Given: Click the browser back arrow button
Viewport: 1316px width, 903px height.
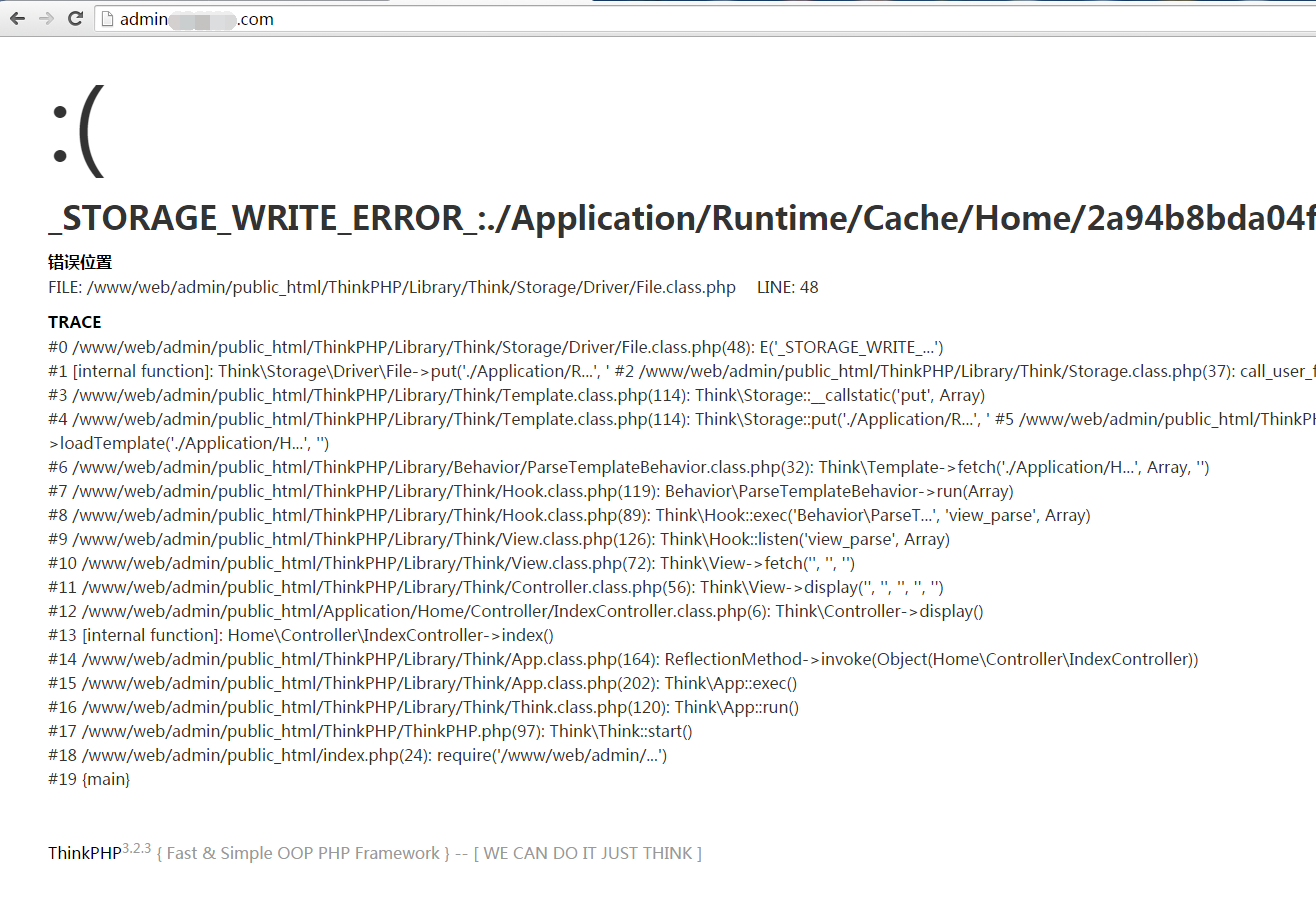Looking at the screenshot, I should (x=17, y=18).
